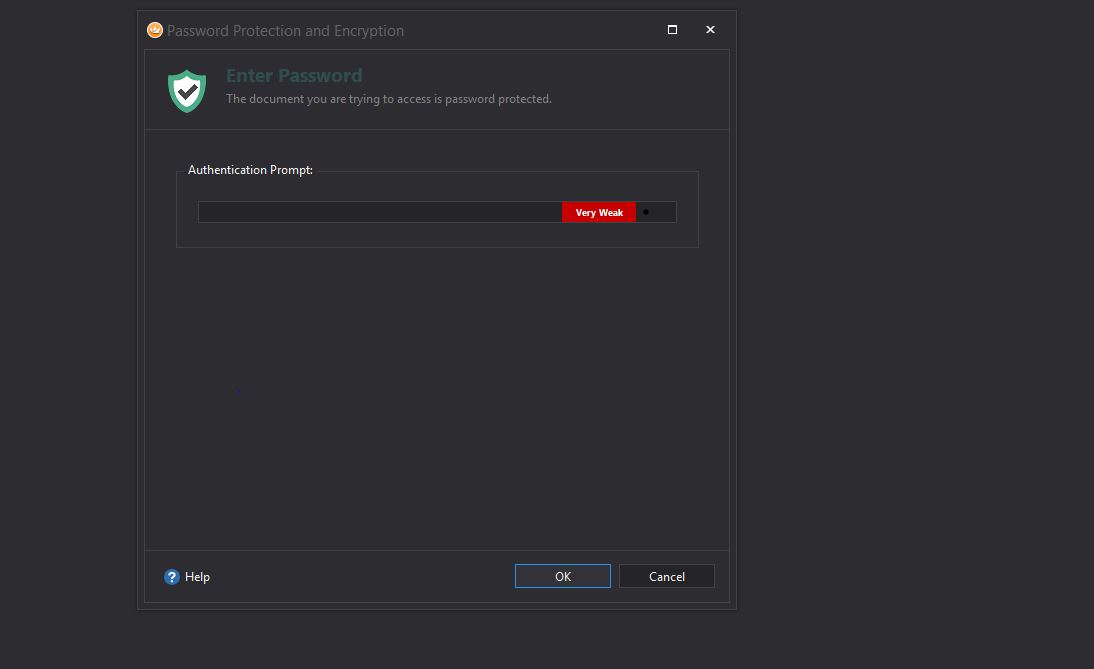Image resolution: width=1094 pixels, height=669 pixels.
Task: Close the Password Protection and Encryption dialog
Action: coord(710,30)
